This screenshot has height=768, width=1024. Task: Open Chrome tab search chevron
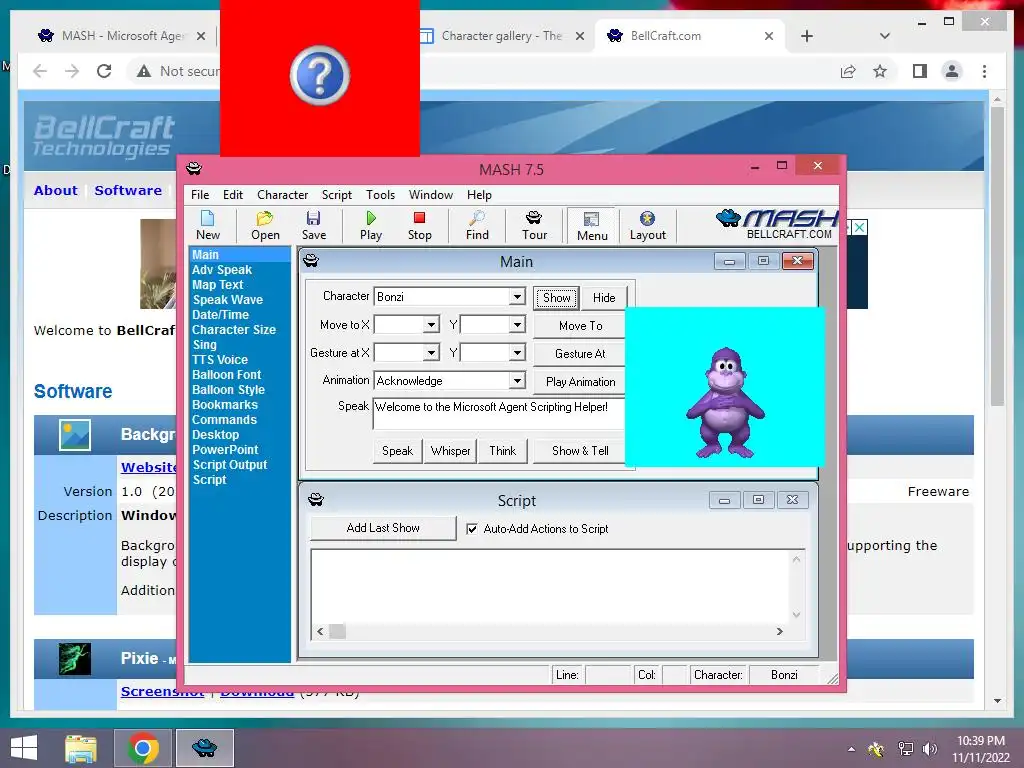pos(884,36)
